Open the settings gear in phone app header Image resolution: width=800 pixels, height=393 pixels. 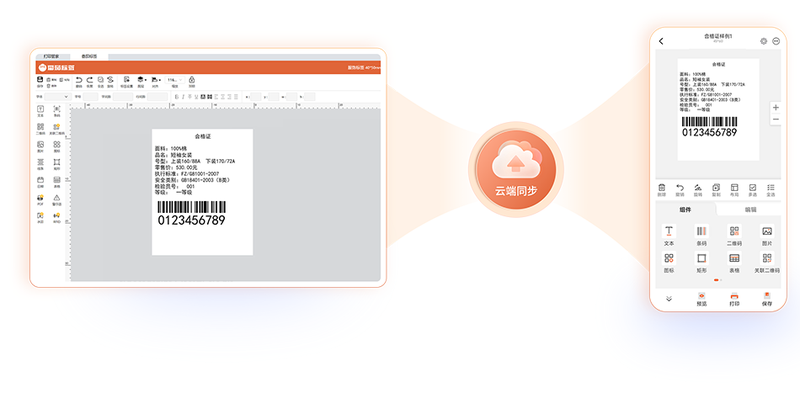pos(763,41)
